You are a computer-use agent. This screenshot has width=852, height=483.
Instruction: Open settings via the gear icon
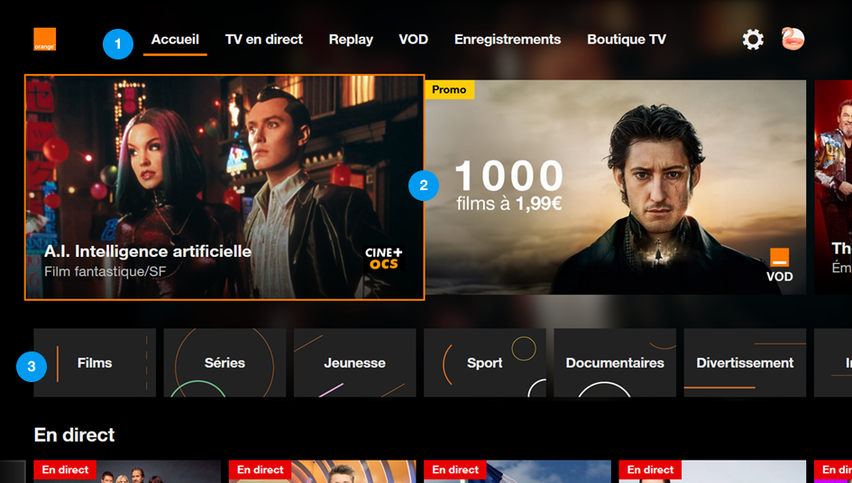(753, 39)
